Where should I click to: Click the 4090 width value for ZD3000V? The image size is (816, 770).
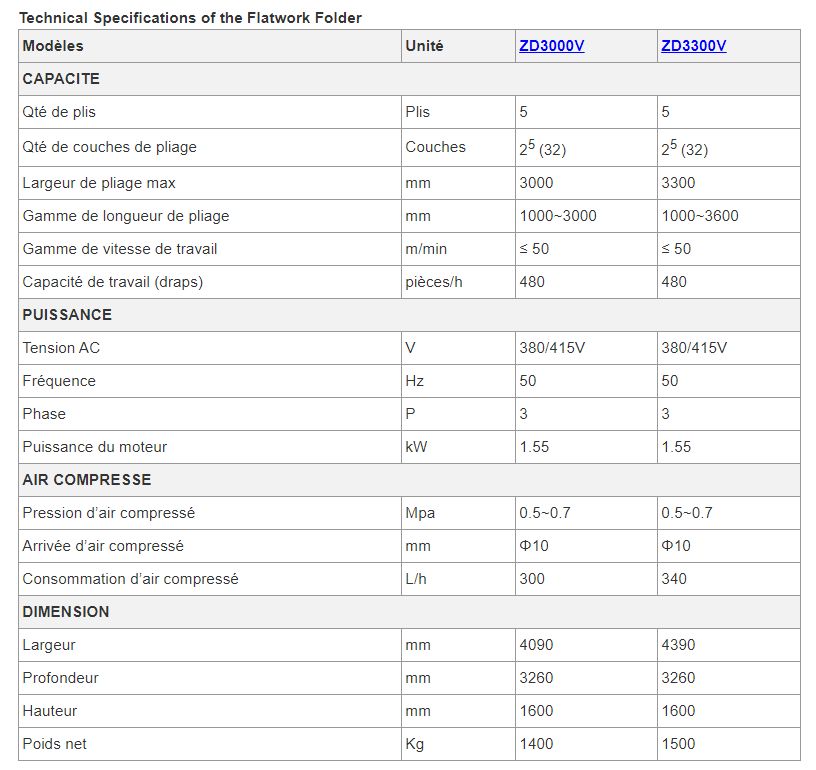(536, 645)
